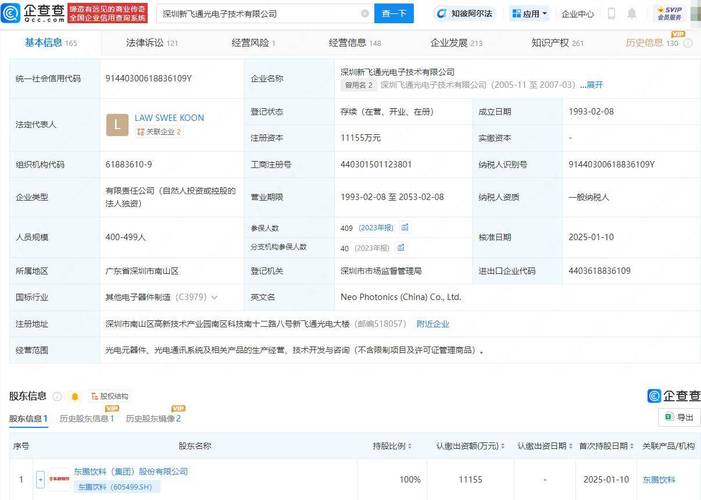Open 历史股东镜像 2 sub-tab
The height and width of the screenshot is (500, 701).
pos(153,419)
